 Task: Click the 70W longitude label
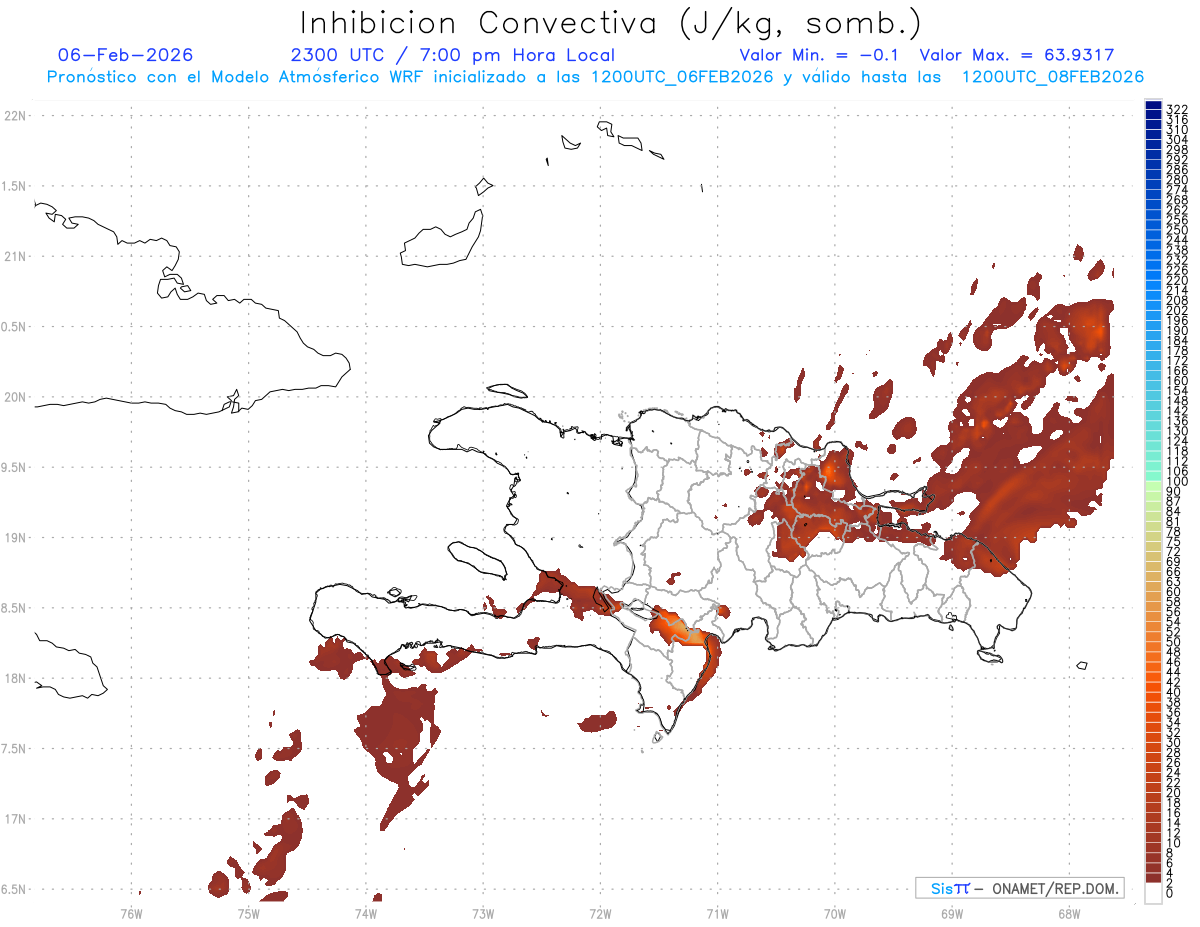point(834,912)
